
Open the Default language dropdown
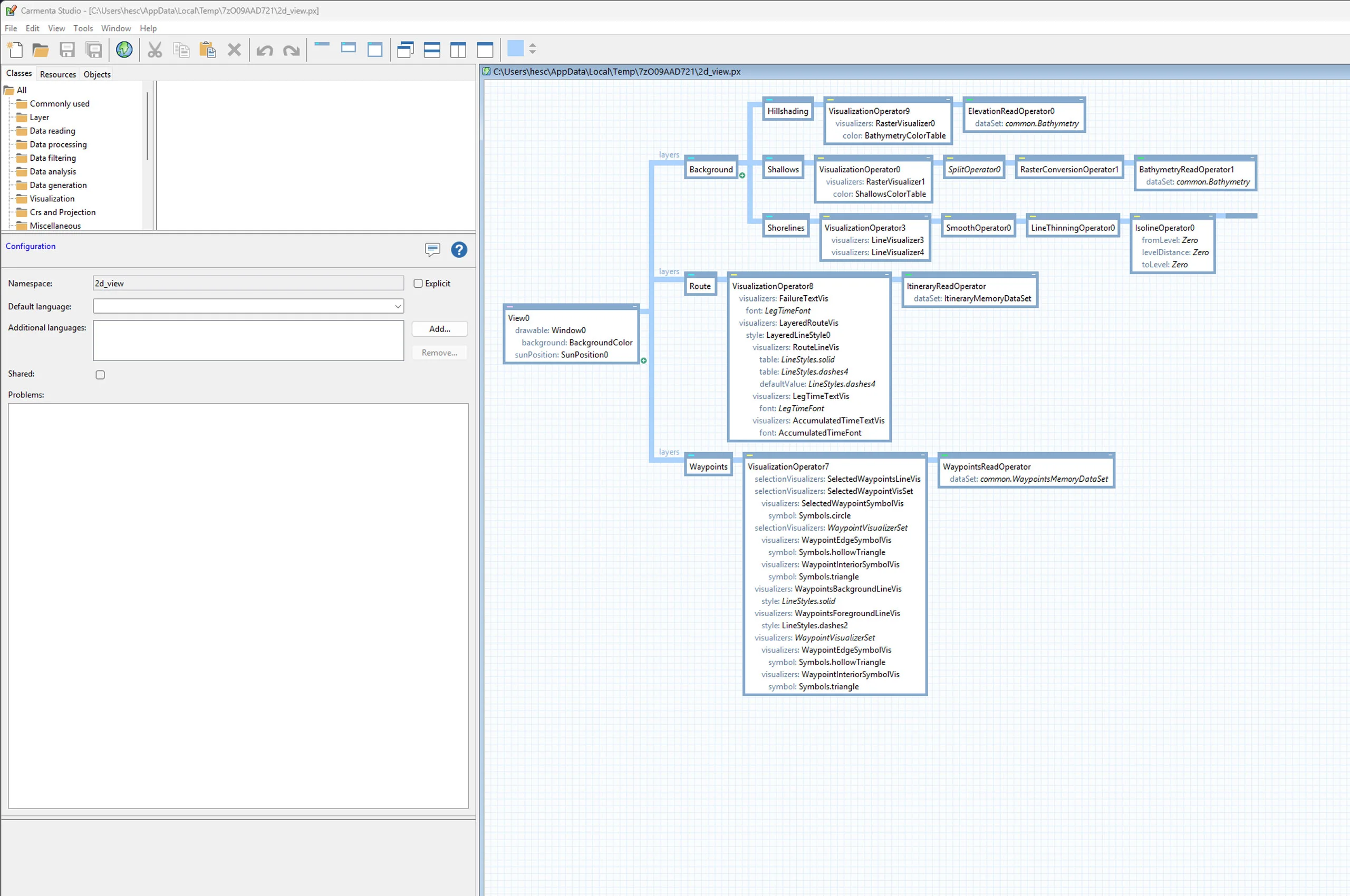point(398,306)
